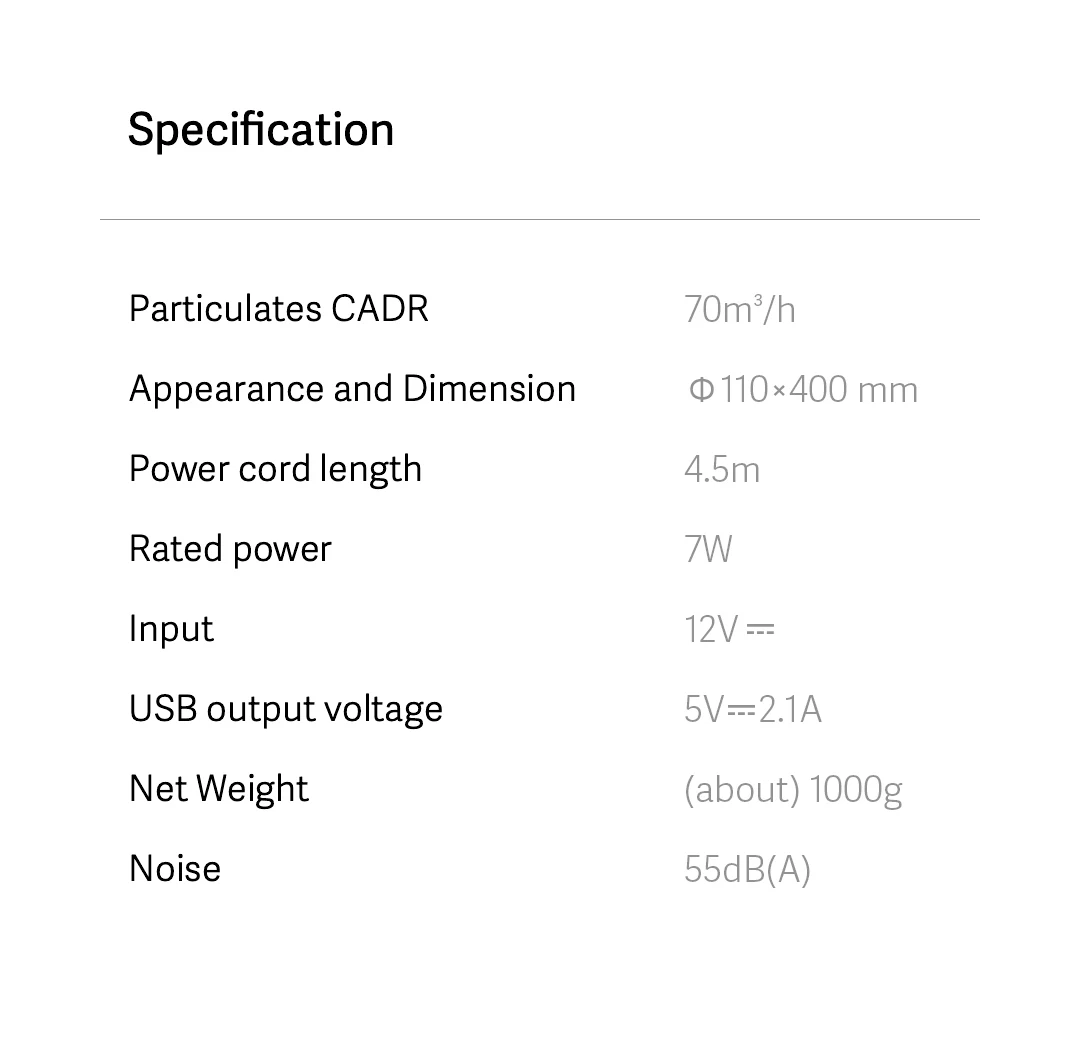Click the 7W rated power value
Image resolution: width=1080 pixels, height=1040 pixels.
tap(708, 549)
